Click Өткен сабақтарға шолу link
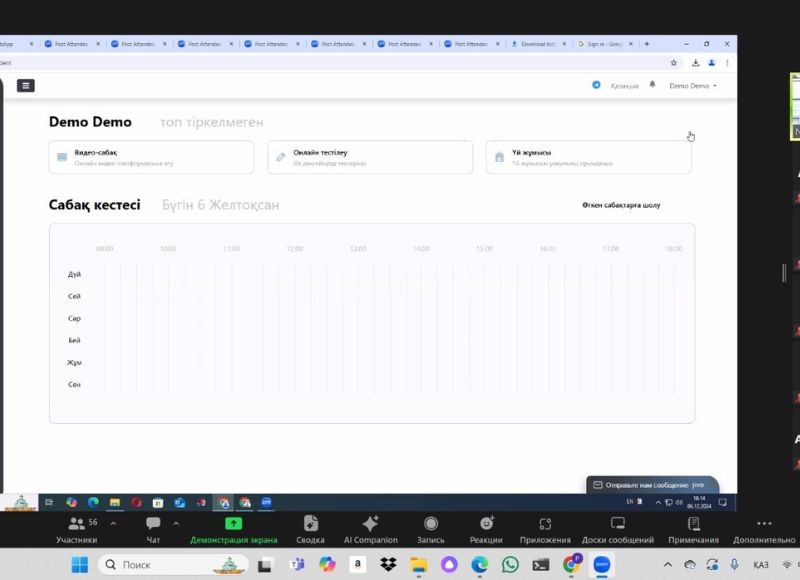800x580 pixels. tap(621, 205)
